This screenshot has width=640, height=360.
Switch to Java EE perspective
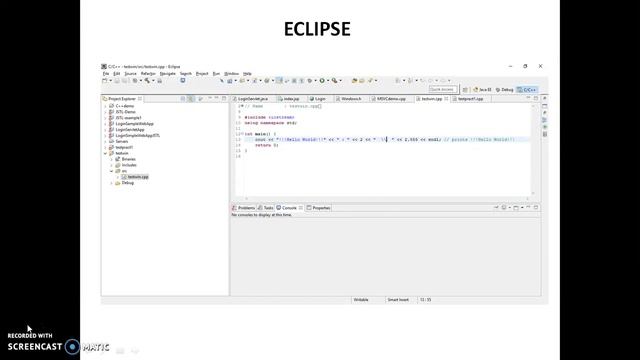(x=482, y=89)
